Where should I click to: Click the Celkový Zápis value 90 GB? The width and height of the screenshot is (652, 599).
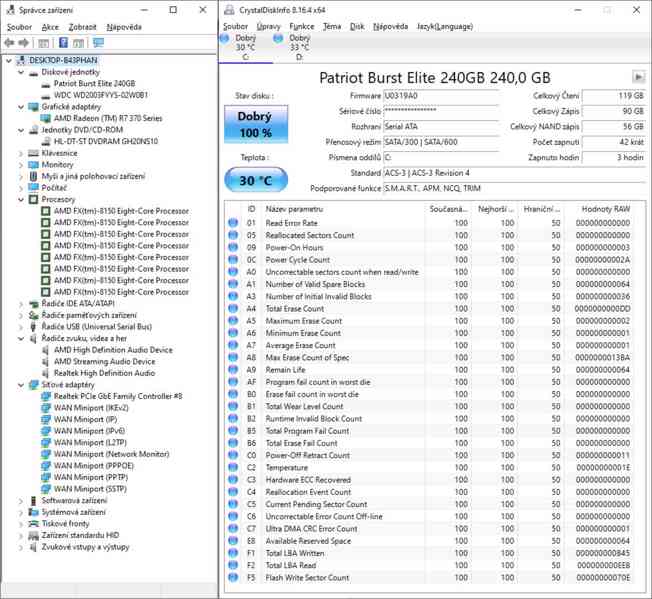(613, 111)
